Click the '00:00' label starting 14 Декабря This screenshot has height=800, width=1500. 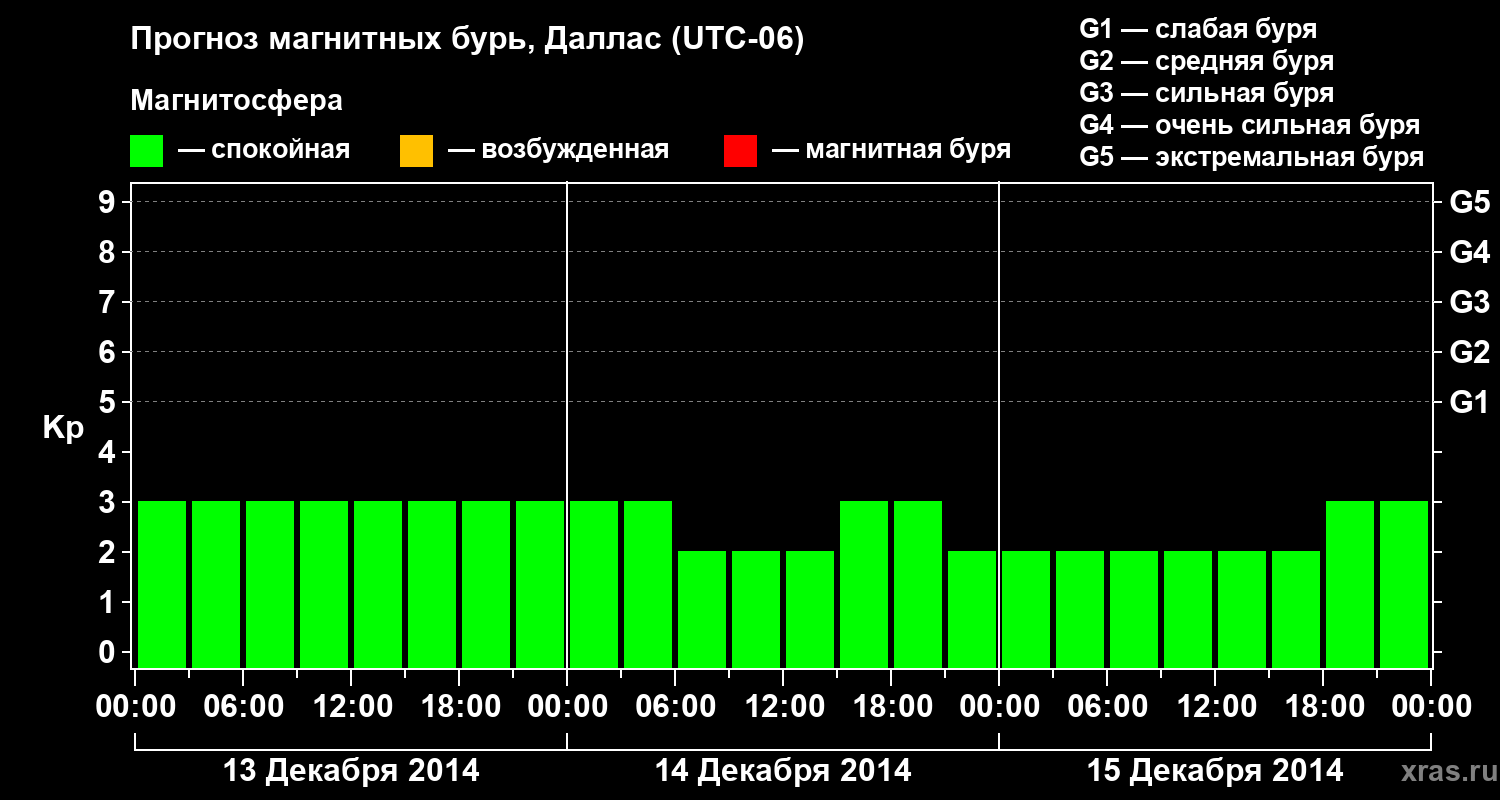click(568, 707)
